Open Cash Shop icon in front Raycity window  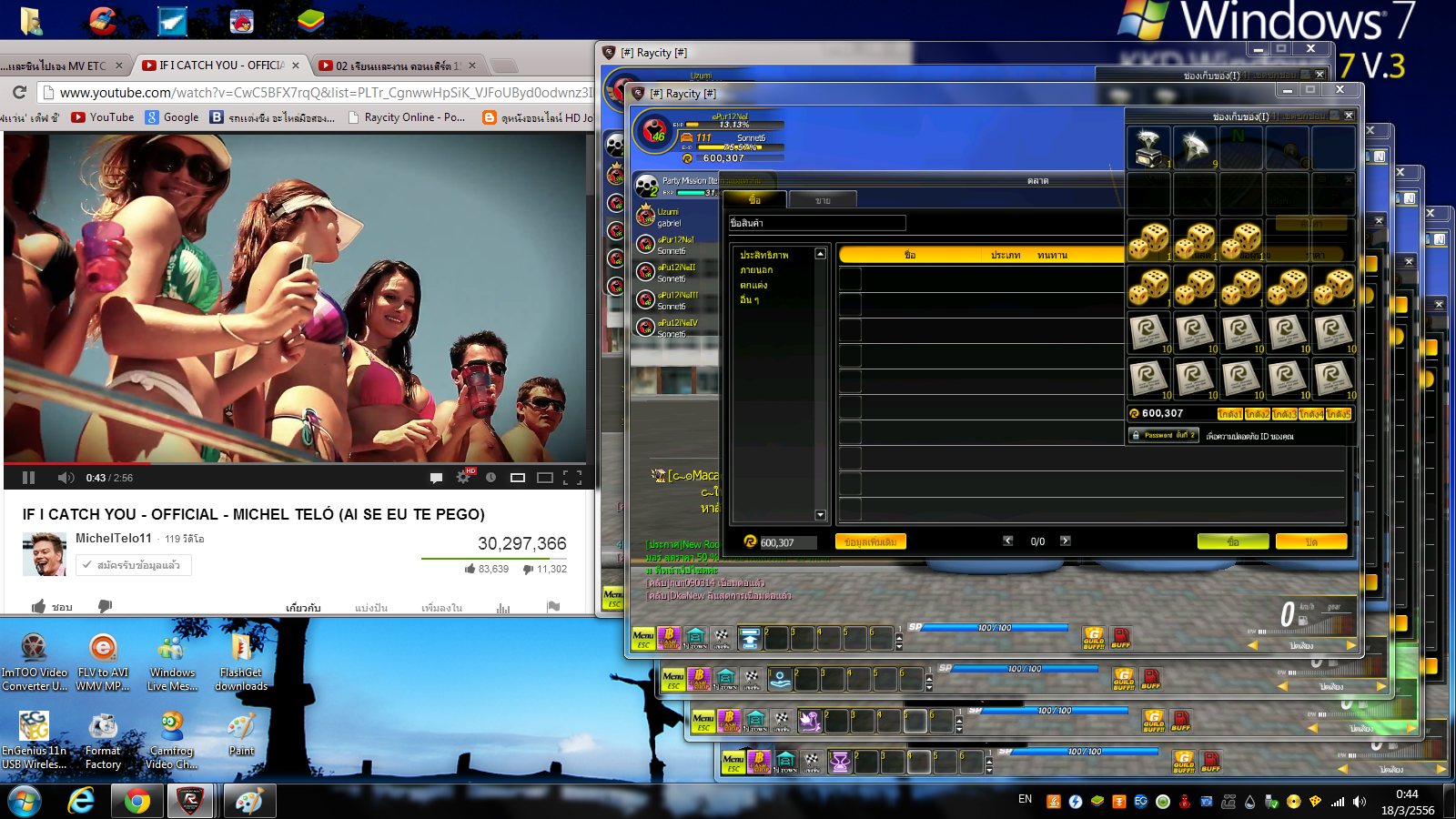(x=669, y=639)
